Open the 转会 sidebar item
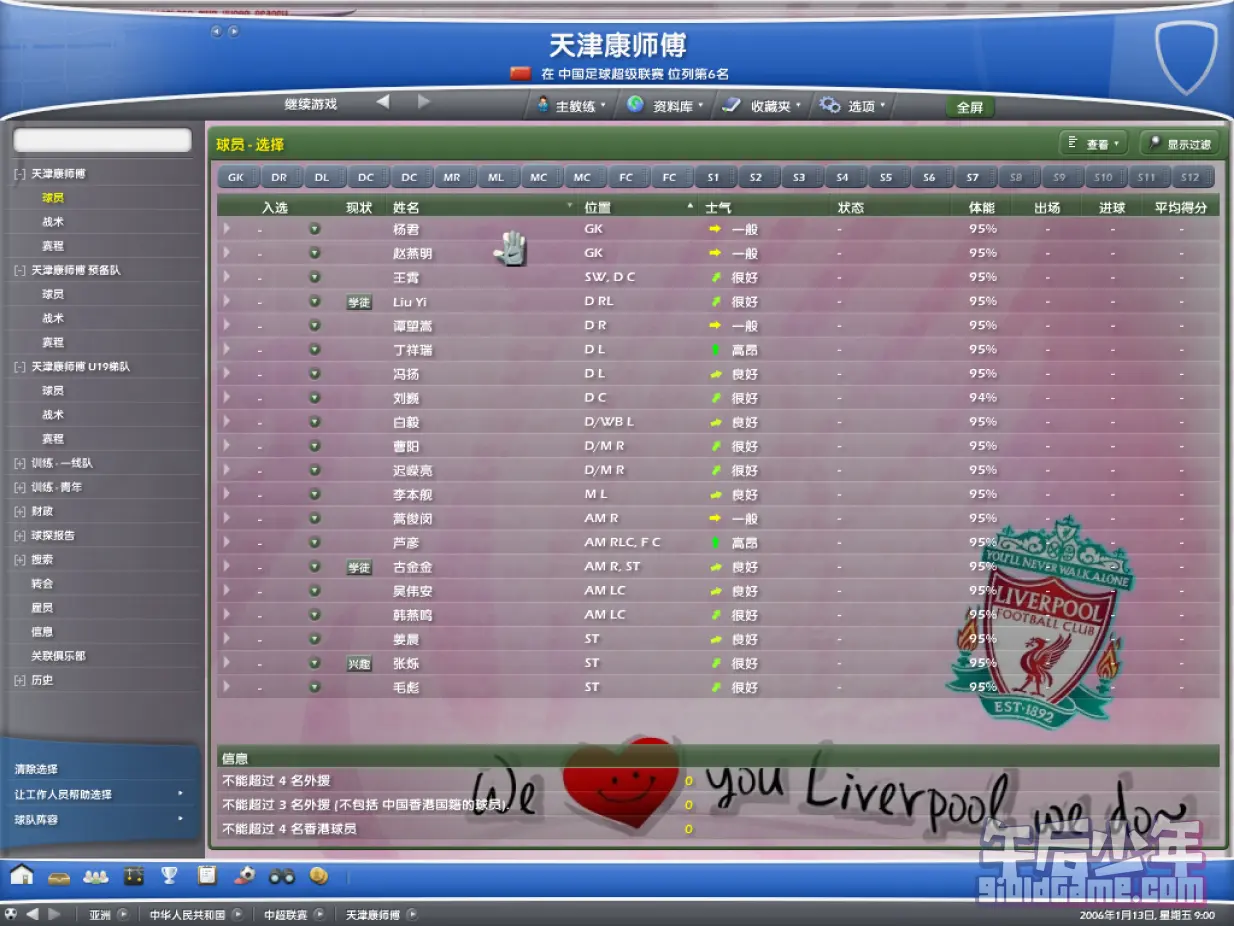Screen dimensions: 1234x926 pyautogui.click(x=42, y=584)
